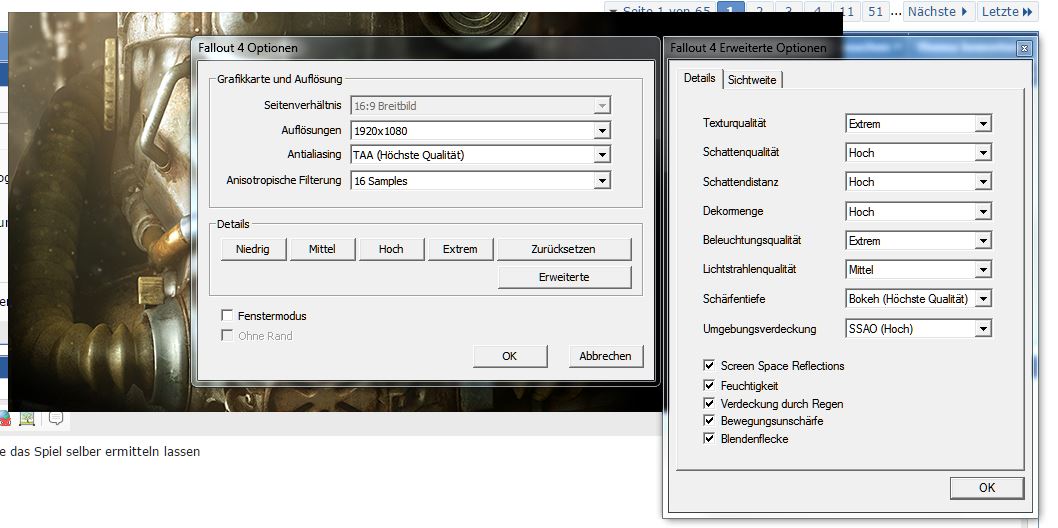Select the Details tab in advanced options
This screenshot has height=528, width=1058.
[x=700, y=78]
